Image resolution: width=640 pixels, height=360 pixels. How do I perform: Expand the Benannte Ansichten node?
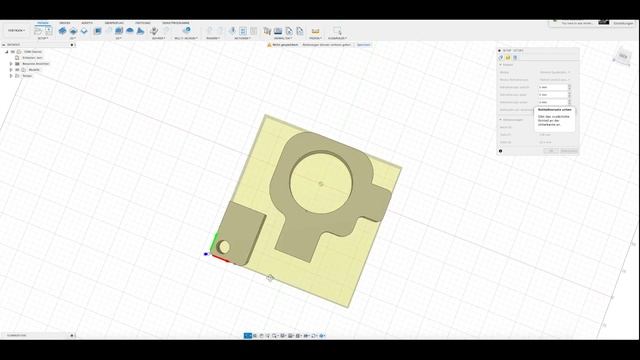[x=11, y=64]
